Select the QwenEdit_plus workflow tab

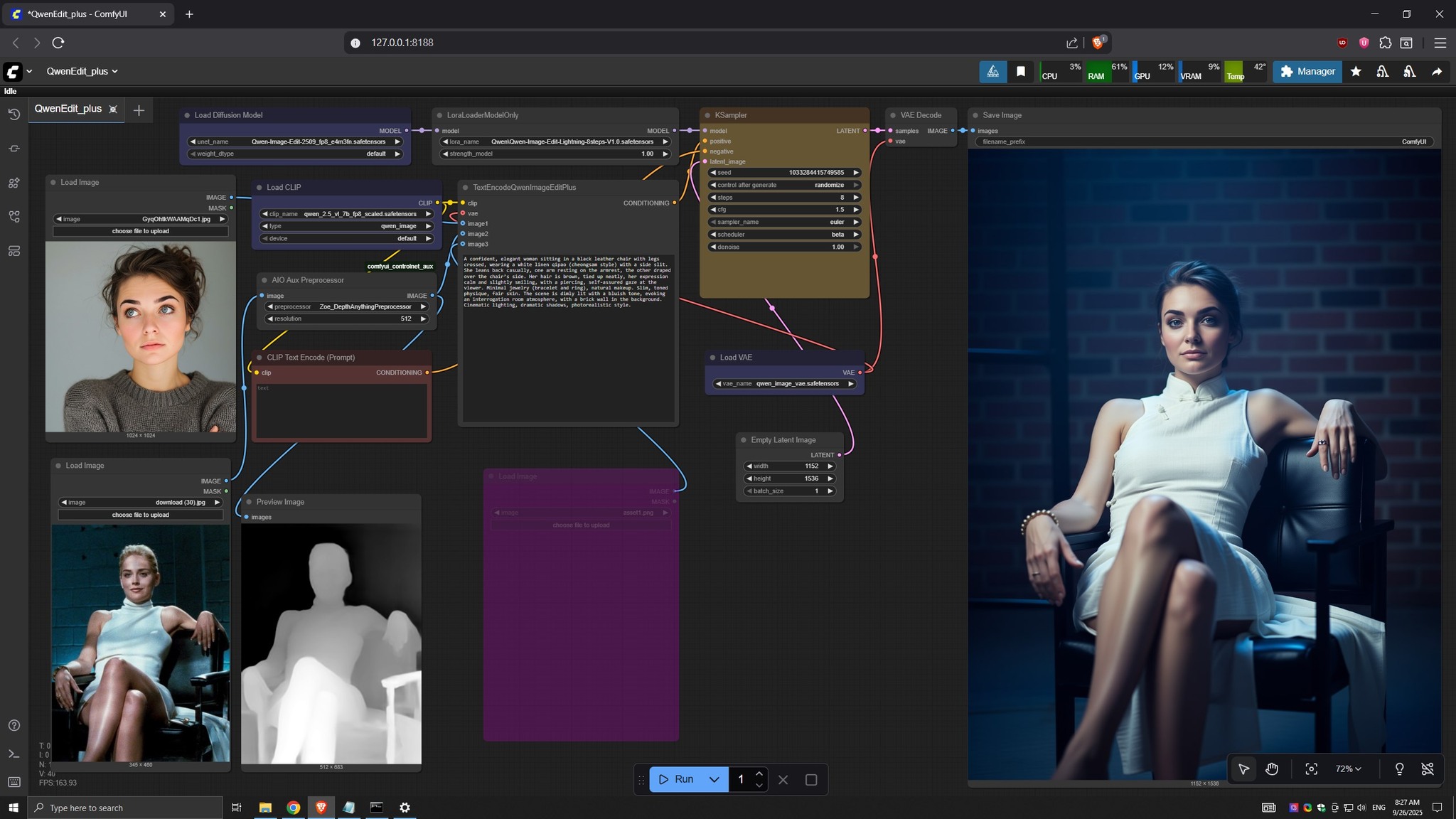coord(68,109)
